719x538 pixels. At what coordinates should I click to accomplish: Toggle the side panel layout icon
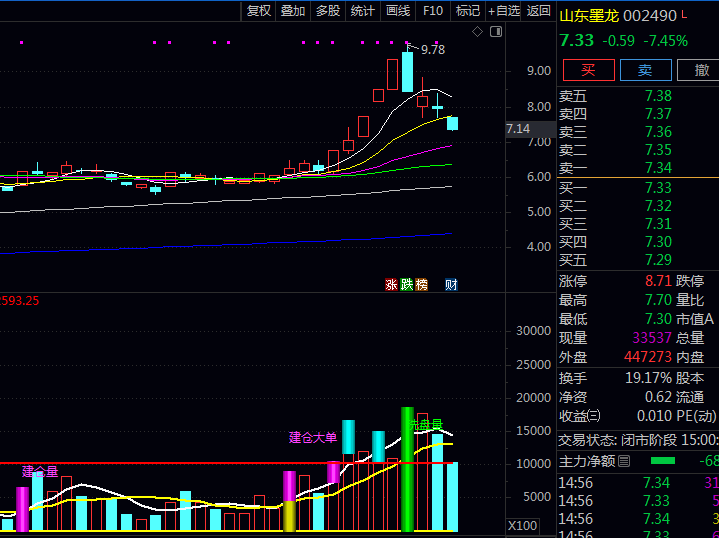click(496, 32)
